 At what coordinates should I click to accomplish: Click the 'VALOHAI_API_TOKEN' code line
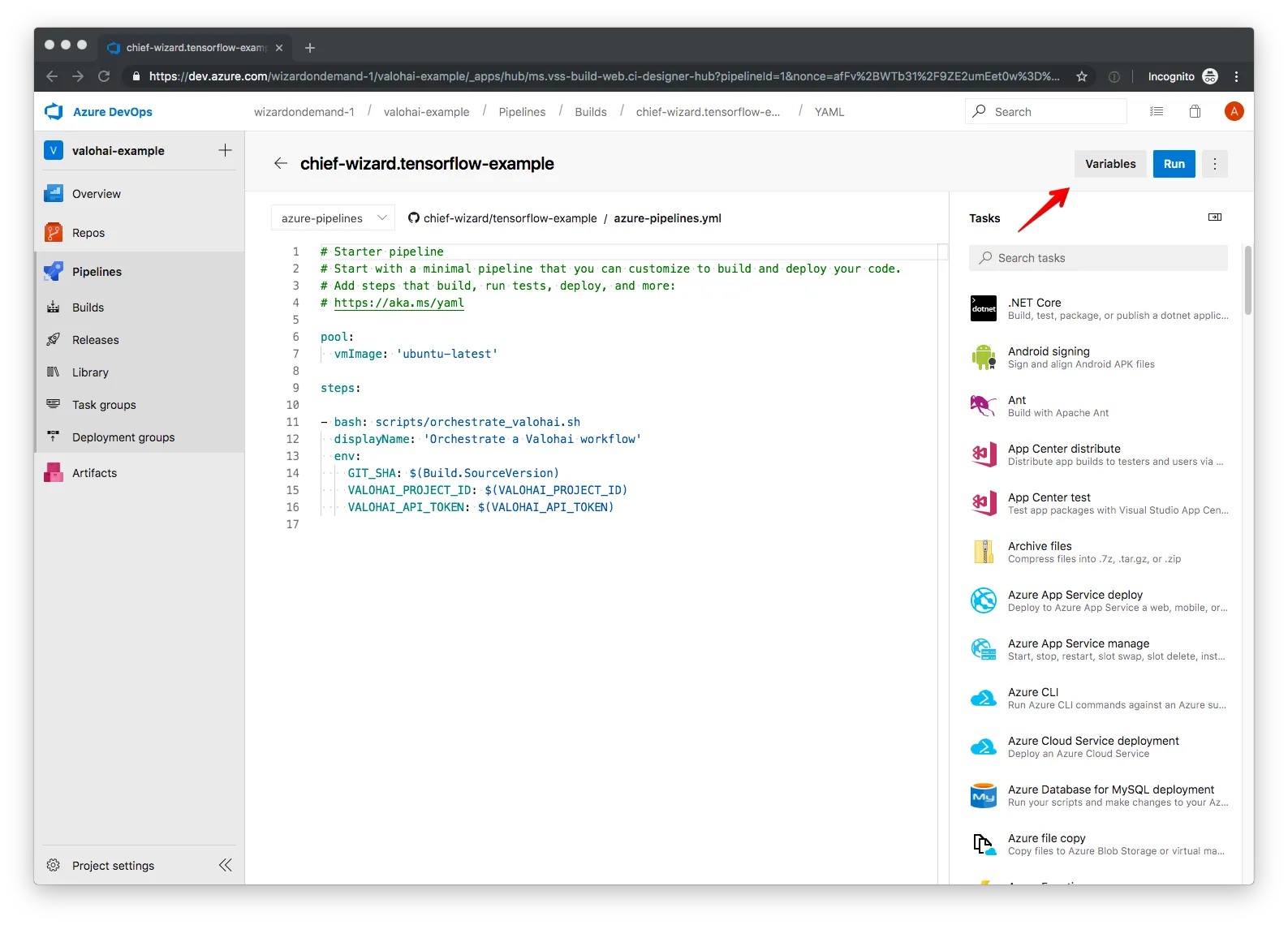click(x=480, y=507)
